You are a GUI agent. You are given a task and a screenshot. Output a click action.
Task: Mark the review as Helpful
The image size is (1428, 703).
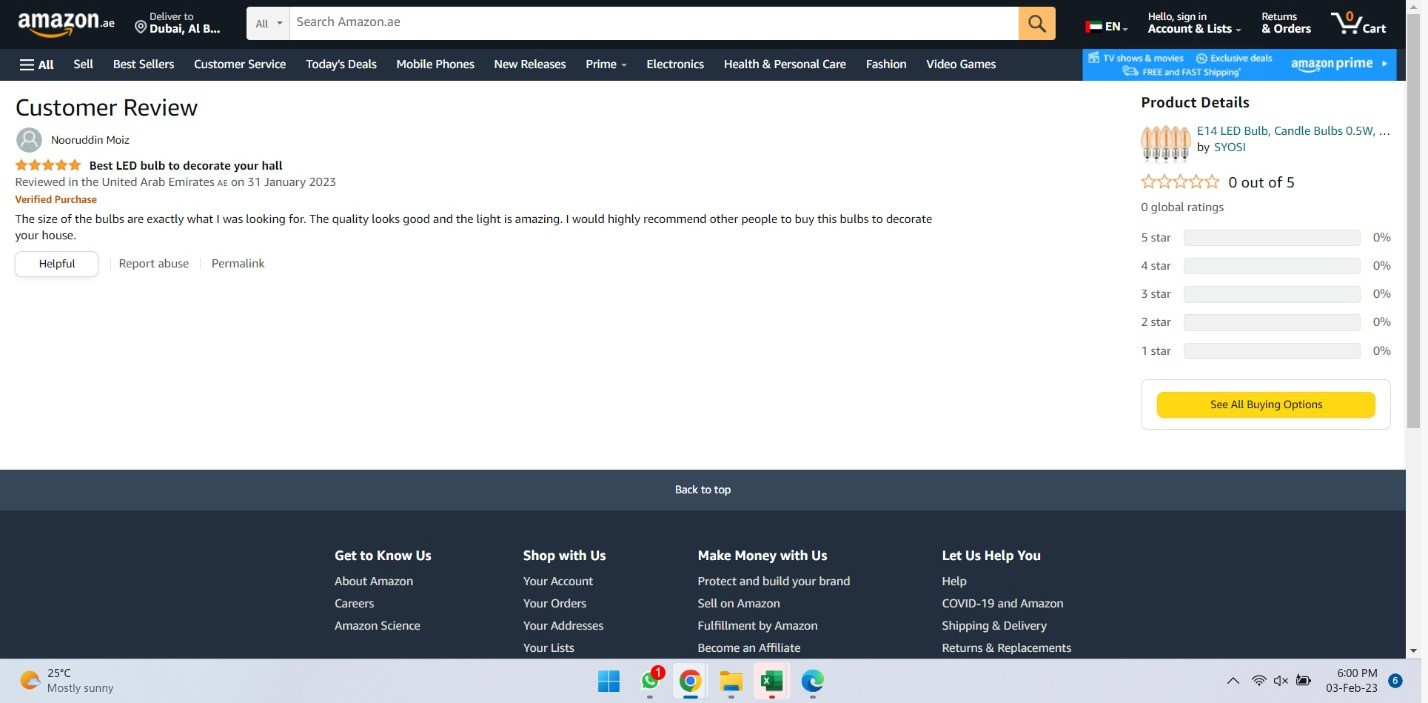[57, 264]
